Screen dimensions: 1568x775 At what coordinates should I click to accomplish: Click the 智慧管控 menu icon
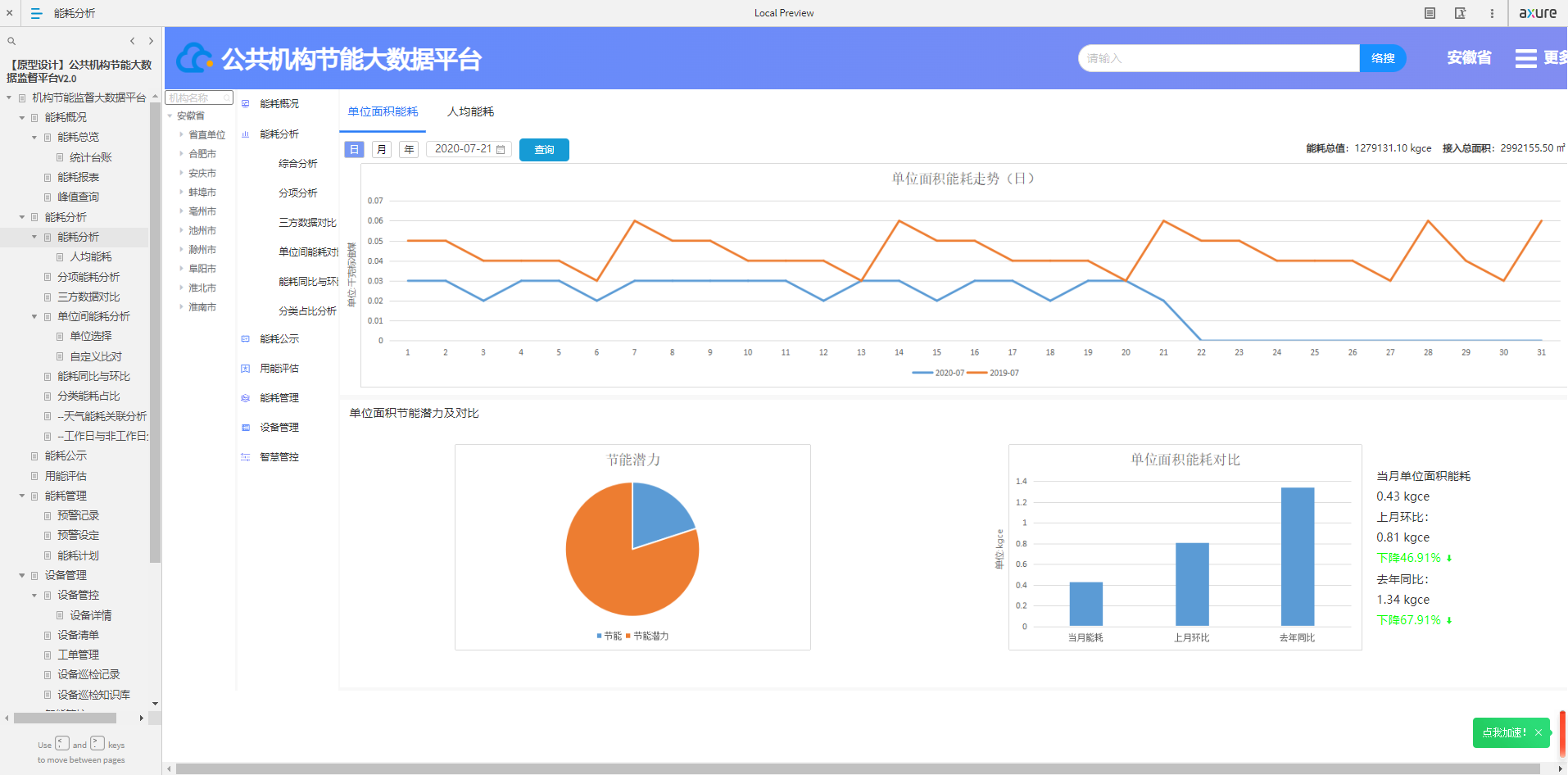tap(245, 457)
